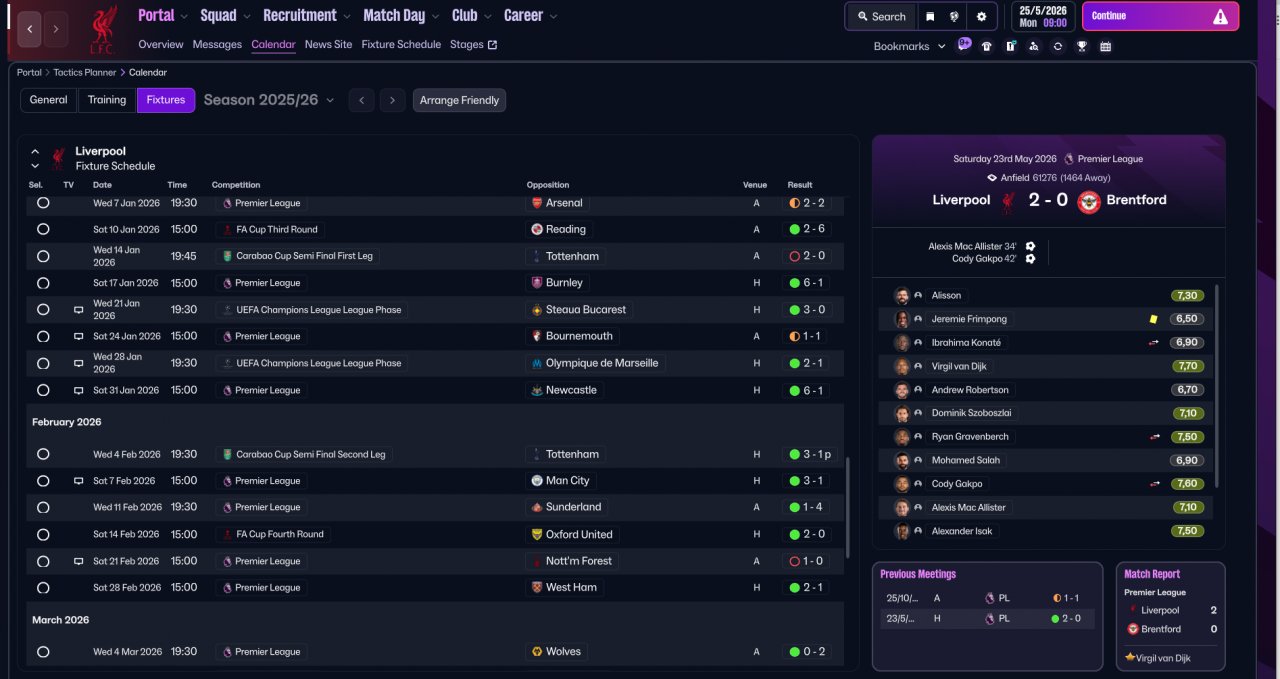The image size is (1280, 679).
Task: Open the settings gear icon
Action: (x=981, y=16)
